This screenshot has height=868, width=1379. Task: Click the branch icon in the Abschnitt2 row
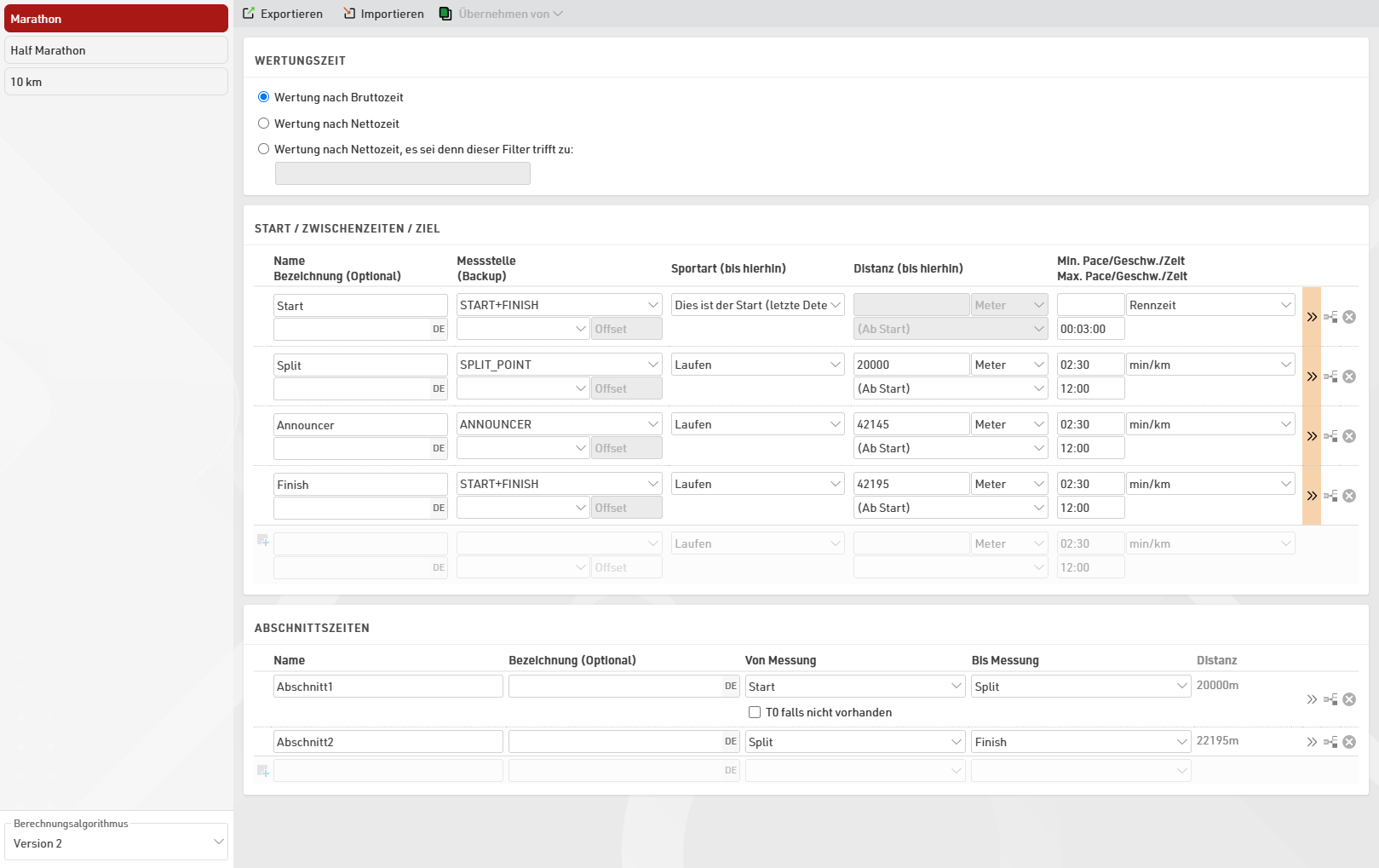pos(1330,742)
